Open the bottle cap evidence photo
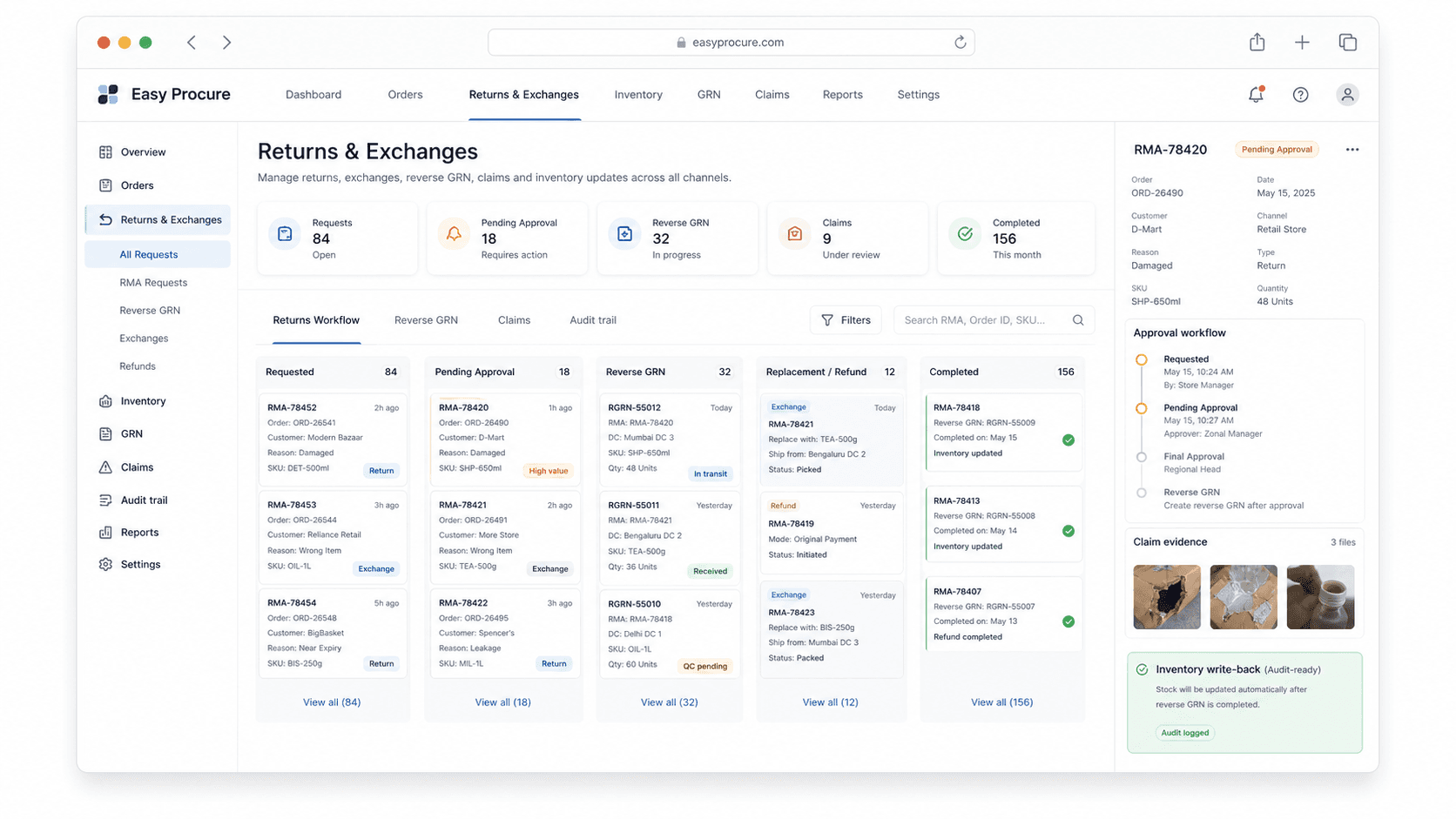1456x819 pixels. [x=1320, y=597]
